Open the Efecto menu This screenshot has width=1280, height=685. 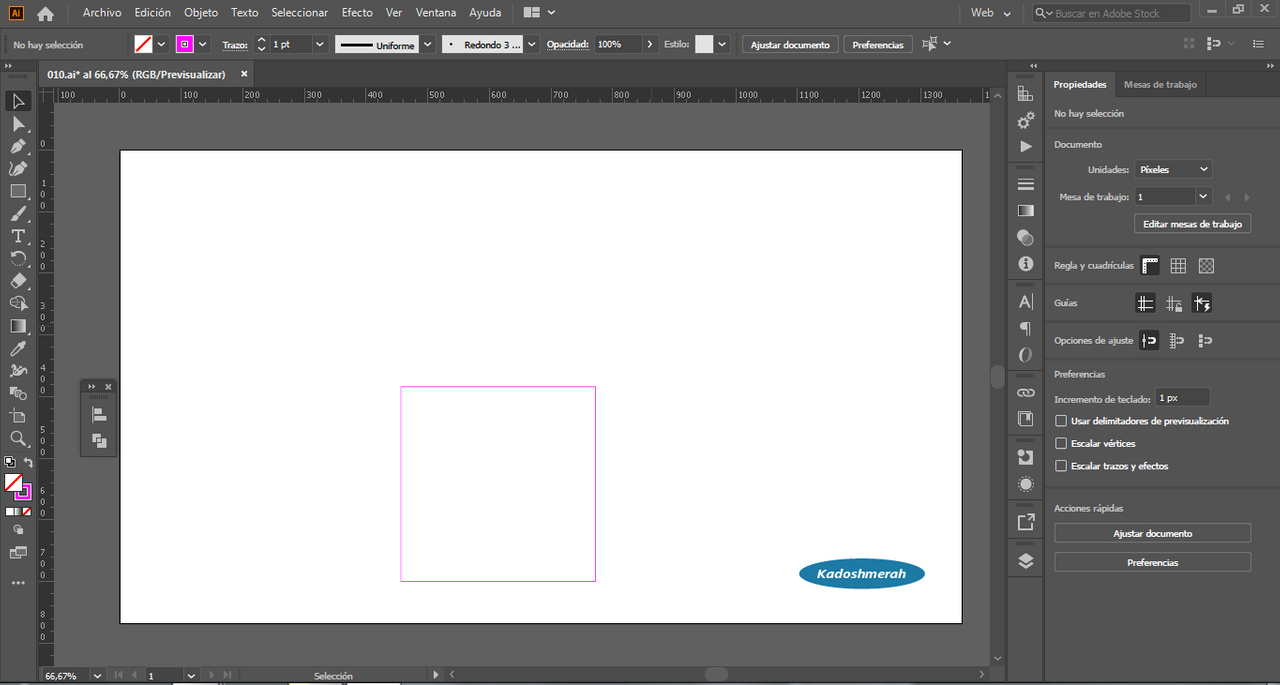click(357, 13)
